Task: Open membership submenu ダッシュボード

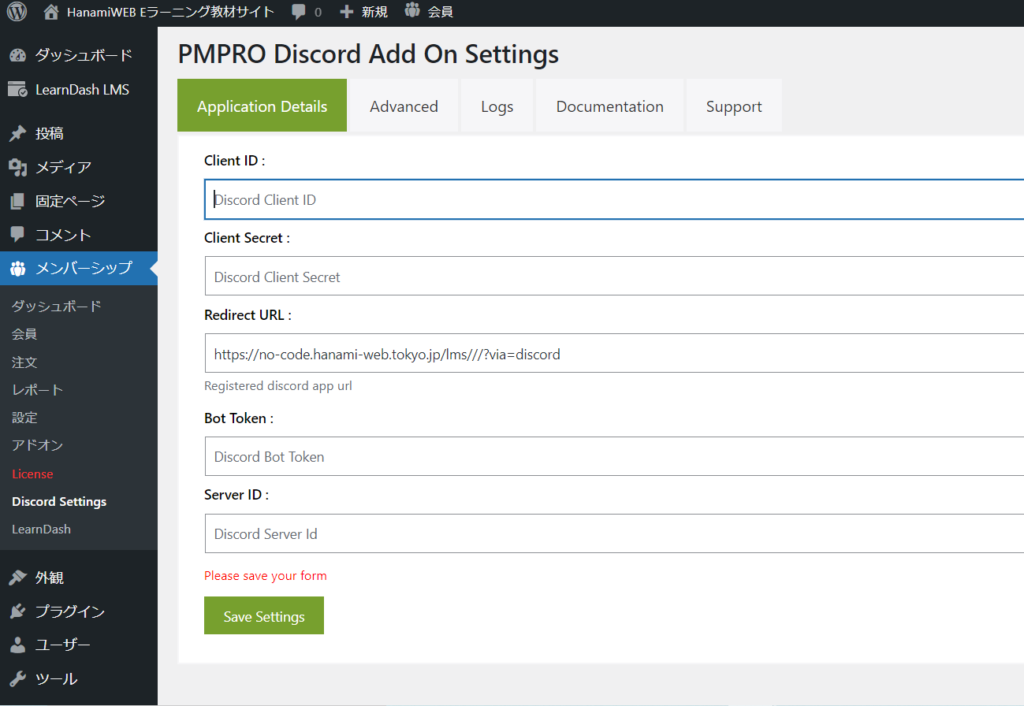Action: click(56, 306)
